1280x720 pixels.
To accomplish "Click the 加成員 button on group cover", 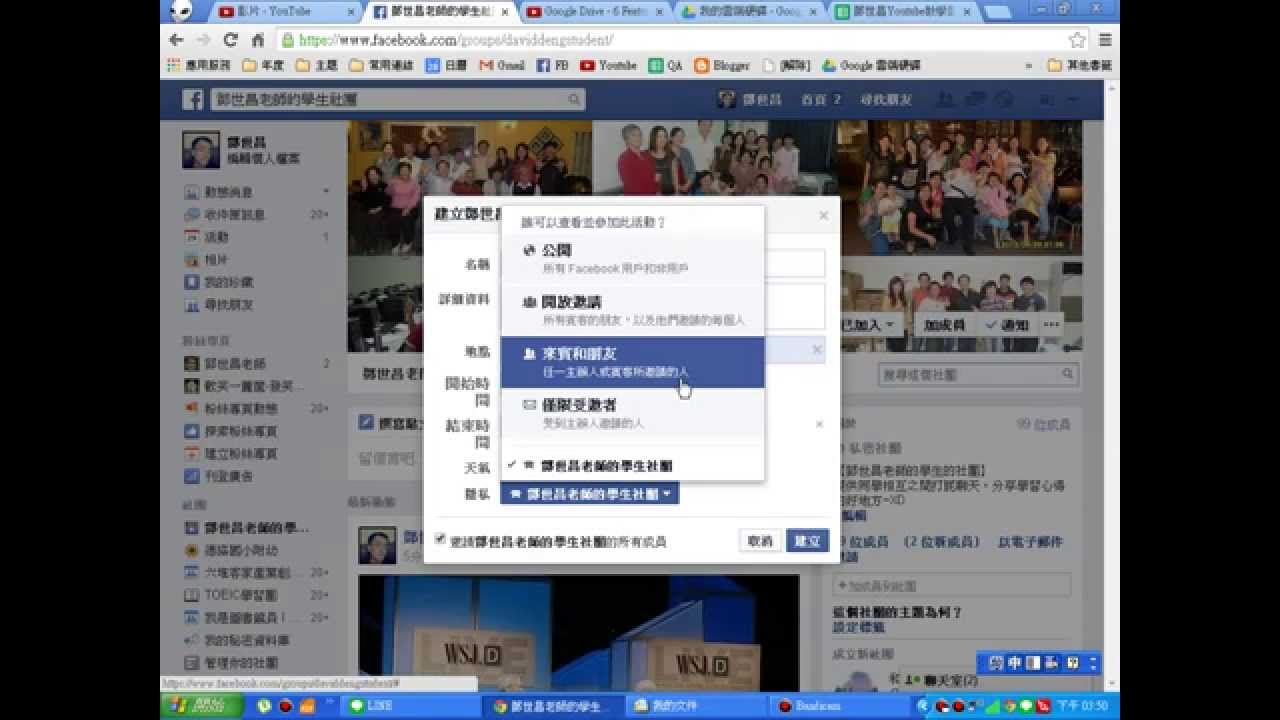I will point(944,325).
